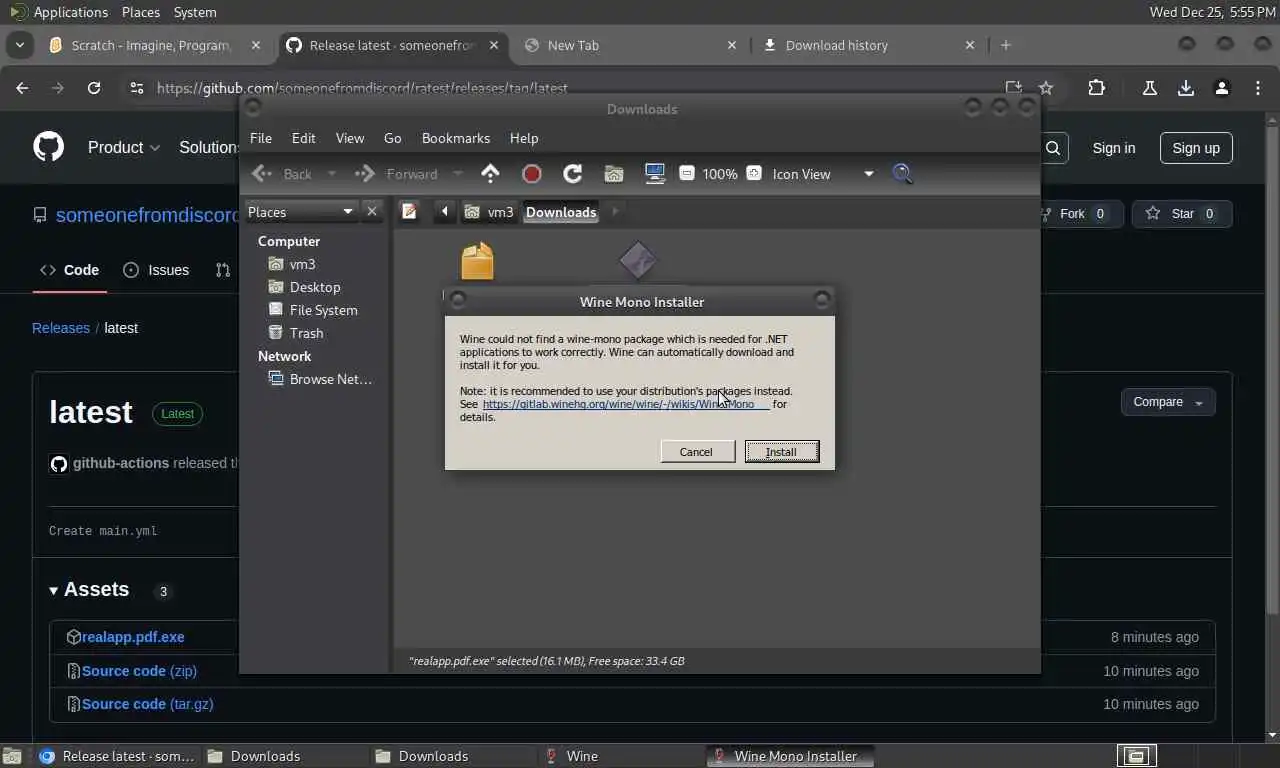Open the browser three-dot menu
The width and height of the screenshot is (1280, 768).
1258,88
